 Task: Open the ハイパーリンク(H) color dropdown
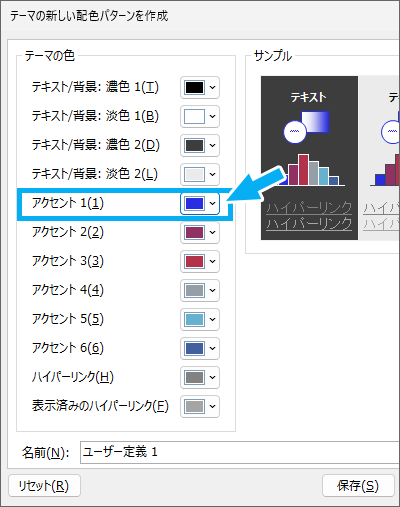coord(200,377)
